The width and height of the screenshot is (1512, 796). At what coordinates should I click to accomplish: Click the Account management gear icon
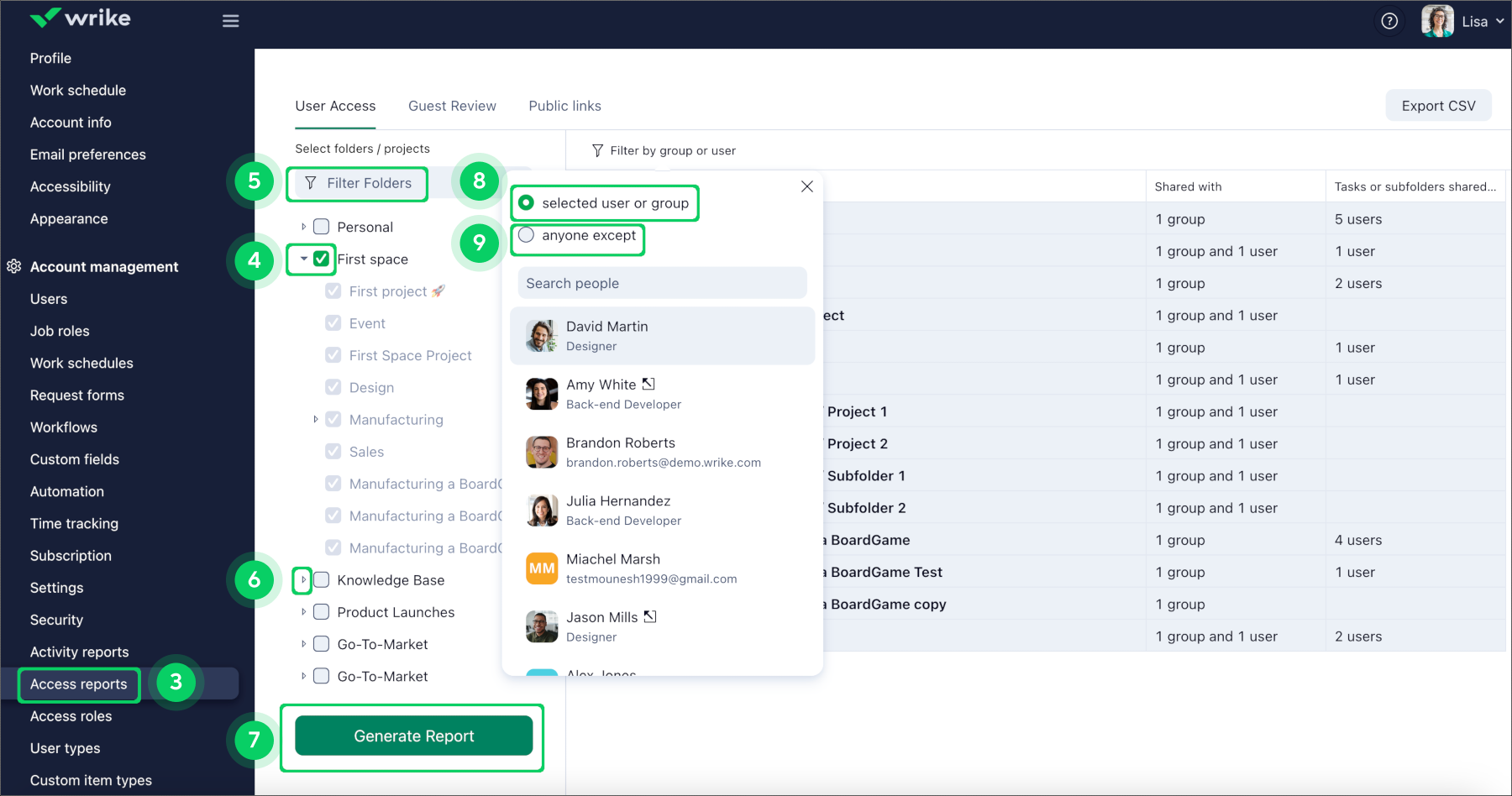coord(14,266)
